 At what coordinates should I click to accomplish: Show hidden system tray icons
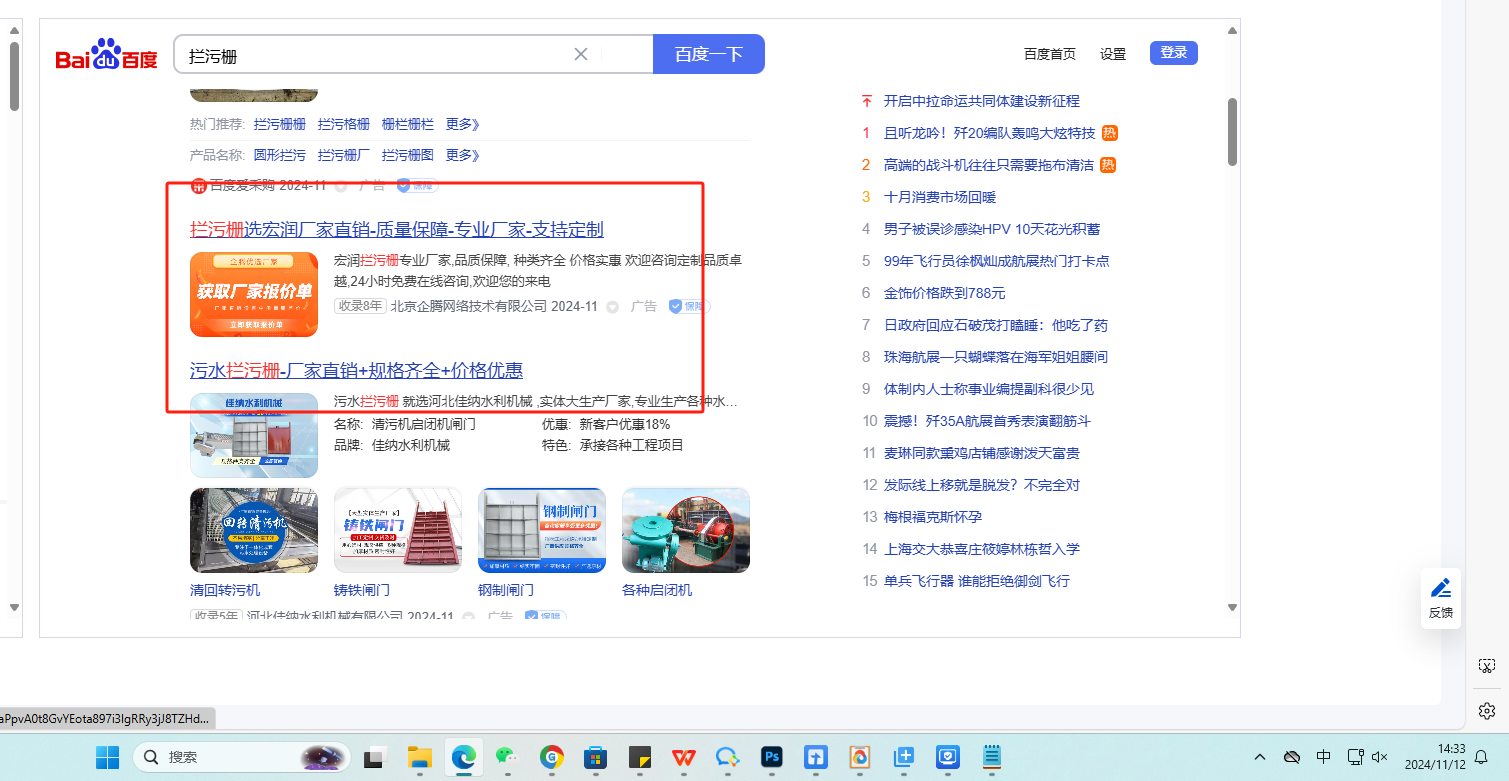(x=1260, y=757)
